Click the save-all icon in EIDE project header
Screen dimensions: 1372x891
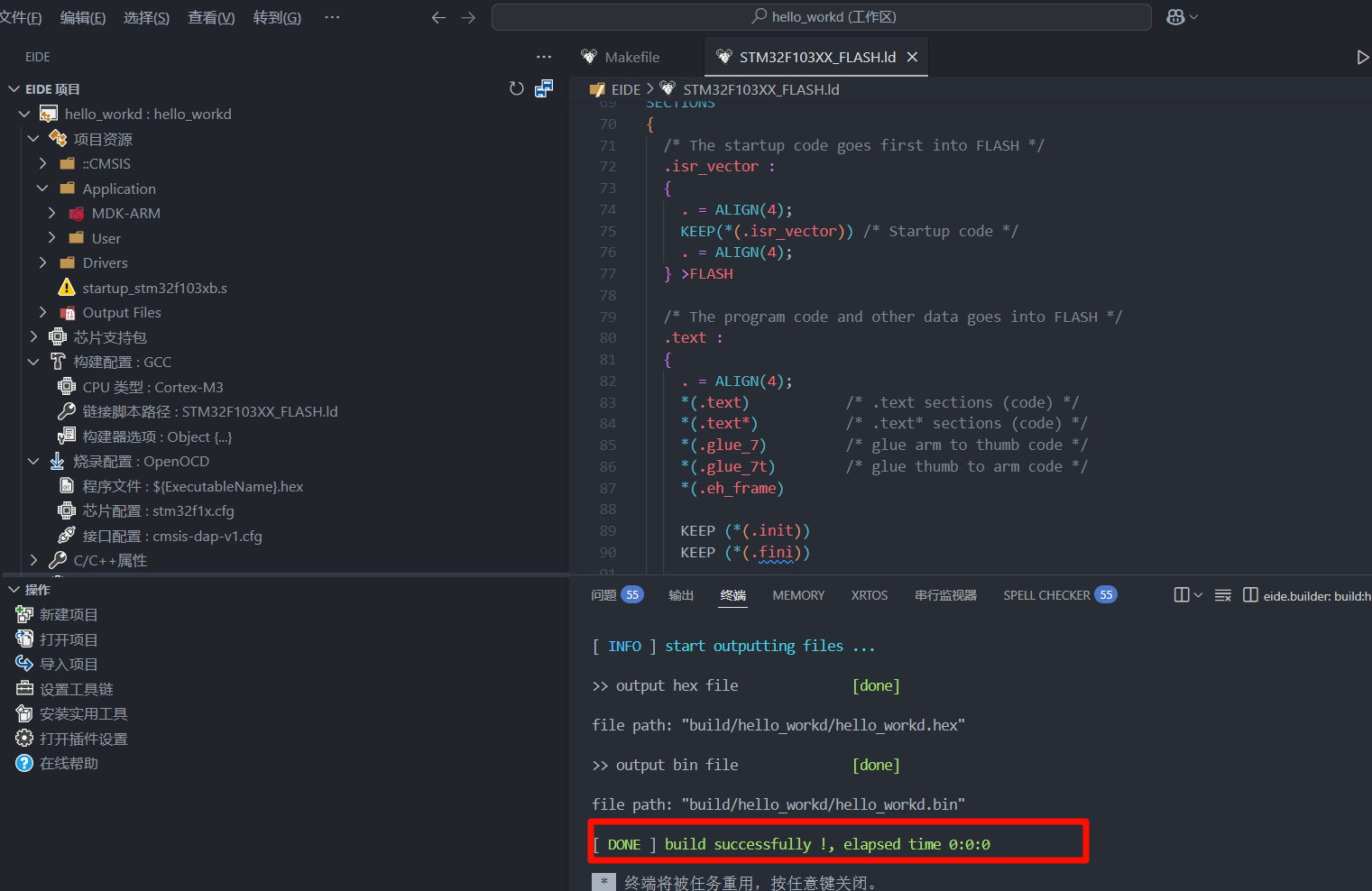pos(544,88)
